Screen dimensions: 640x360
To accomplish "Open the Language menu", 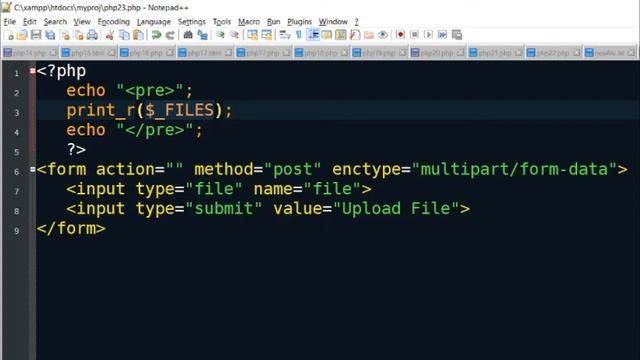I will tap(153, 22).
